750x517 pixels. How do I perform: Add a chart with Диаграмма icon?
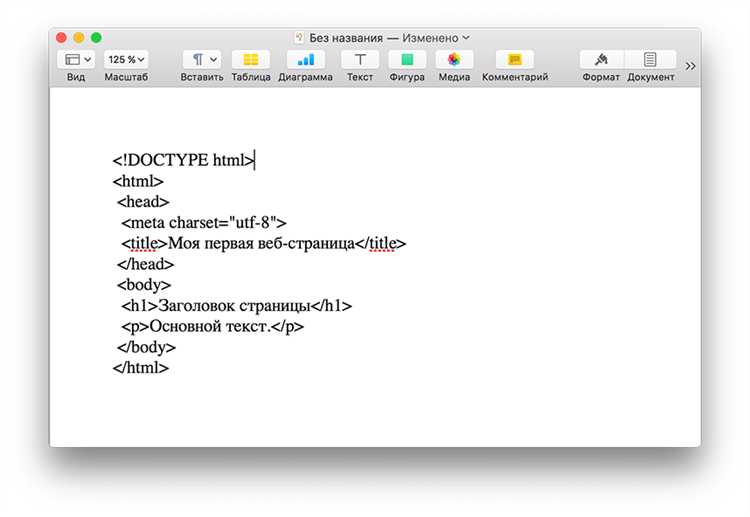[x=306, y=59]
